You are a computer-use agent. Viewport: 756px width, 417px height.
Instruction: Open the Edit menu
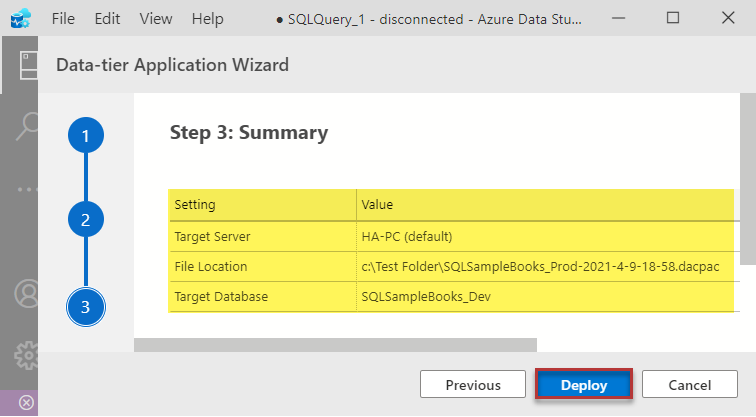coord(107,19)
